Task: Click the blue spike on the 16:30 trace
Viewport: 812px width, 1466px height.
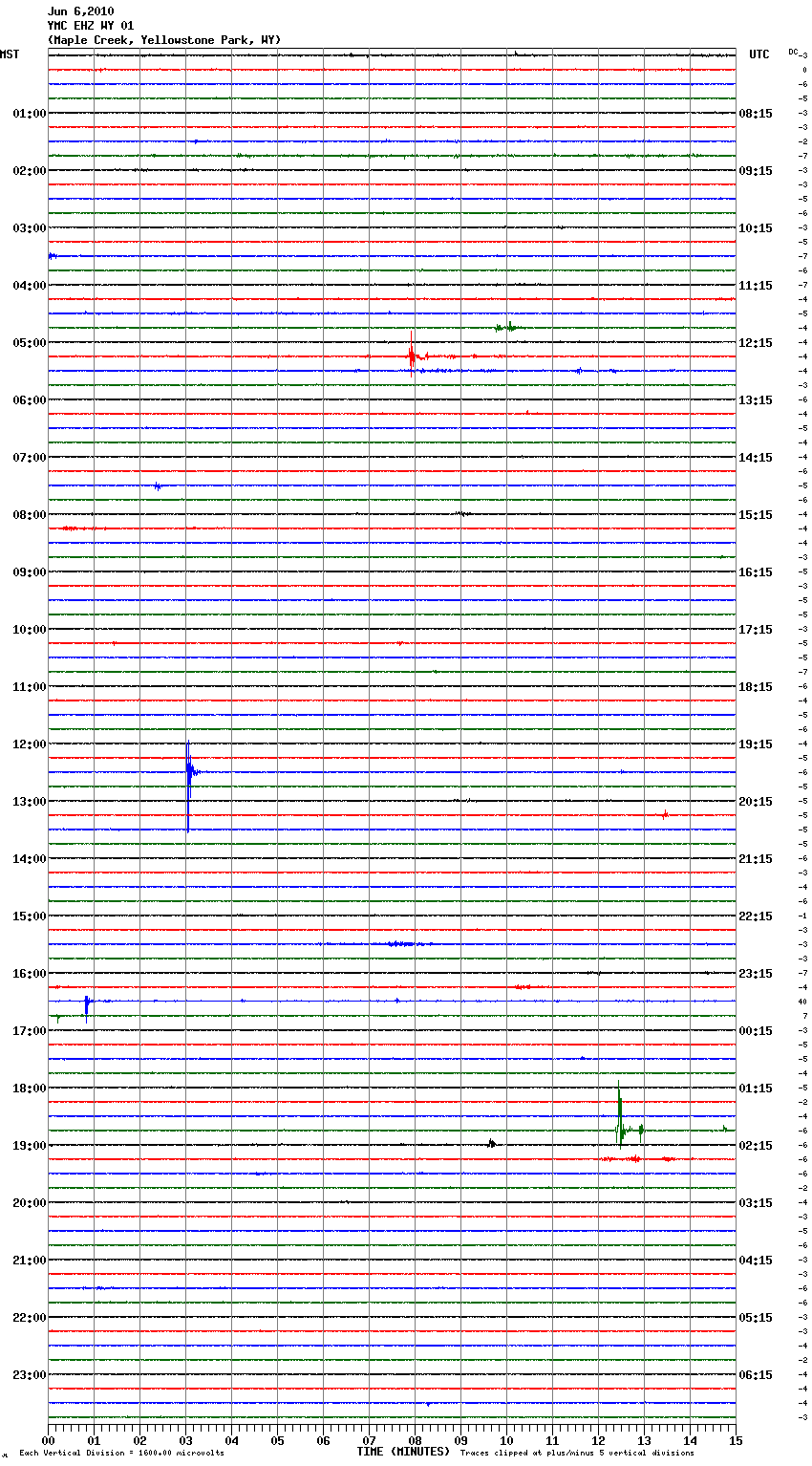Action: [87, 1002]
